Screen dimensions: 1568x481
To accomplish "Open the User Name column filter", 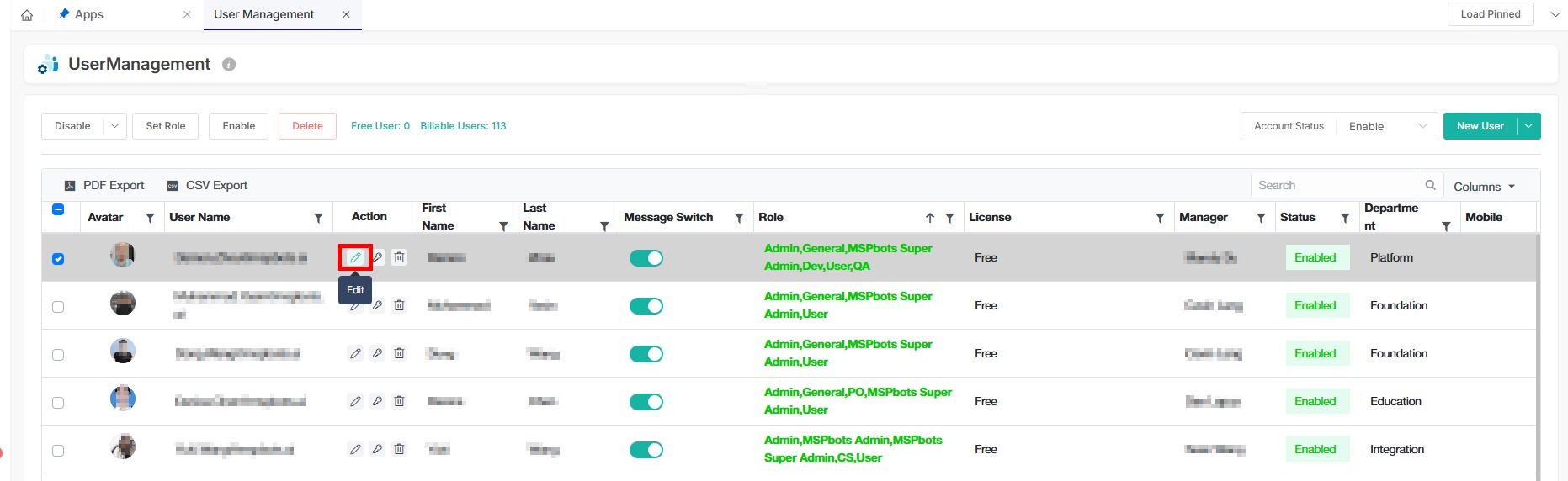I will [x=318, y=218].
